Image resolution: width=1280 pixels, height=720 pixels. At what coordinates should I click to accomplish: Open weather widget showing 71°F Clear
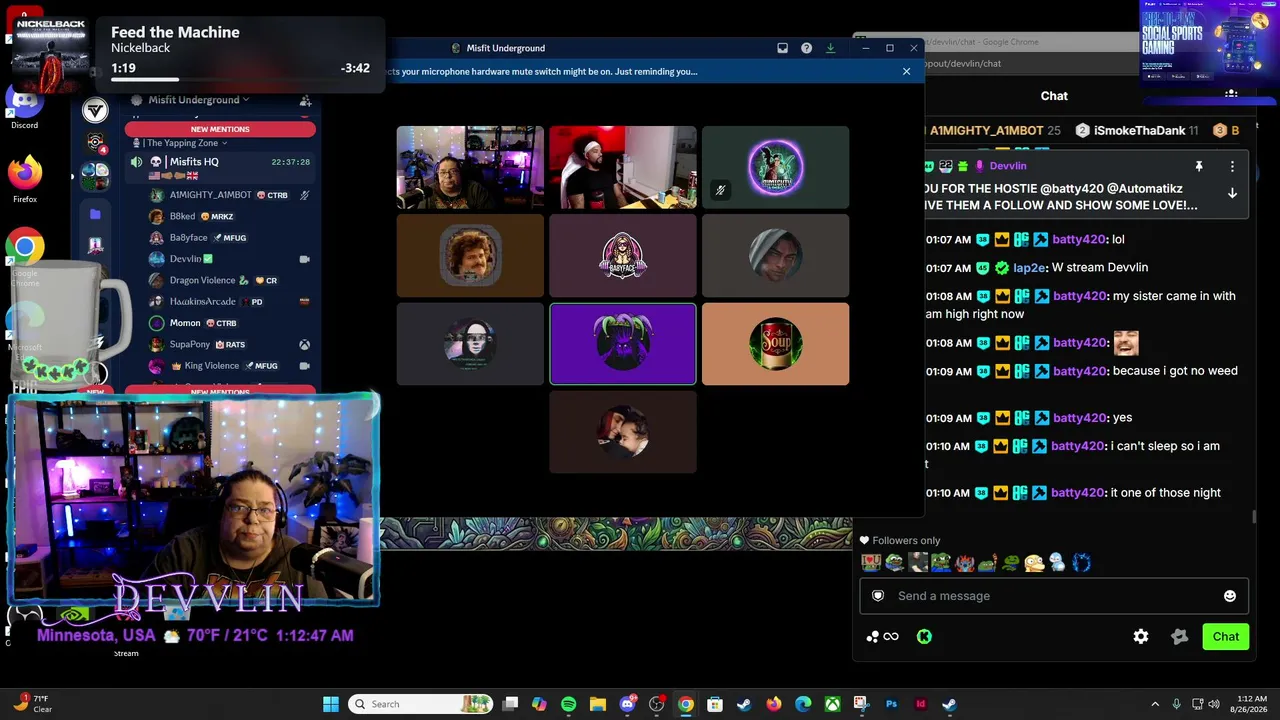[33, 704]
